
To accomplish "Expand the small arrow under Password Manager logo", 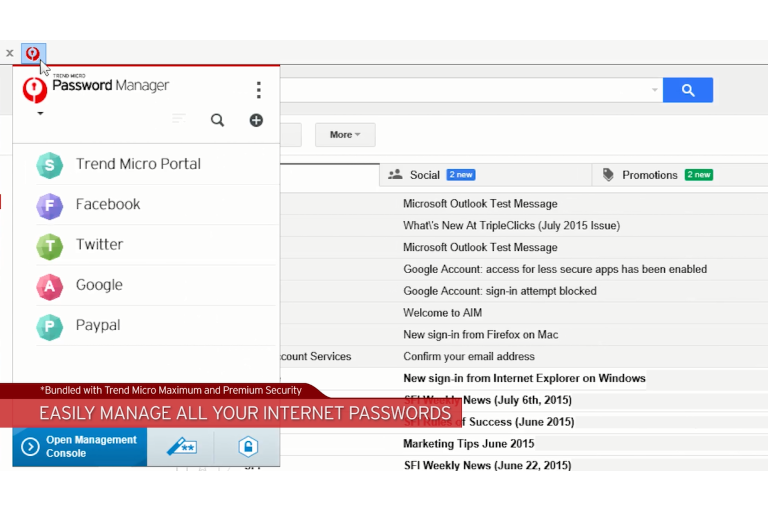I will click(x=41, y=113).
